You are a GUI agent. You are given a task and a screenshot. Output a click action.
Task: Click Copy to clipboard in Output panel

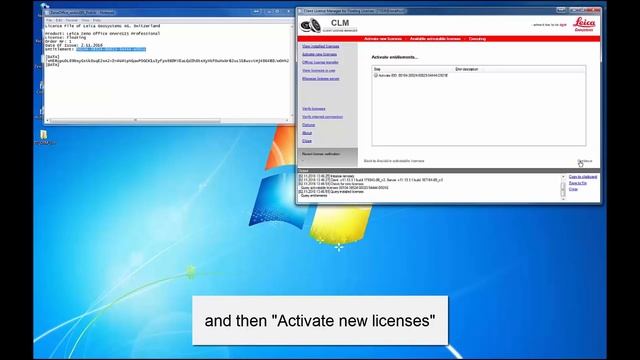583,177
